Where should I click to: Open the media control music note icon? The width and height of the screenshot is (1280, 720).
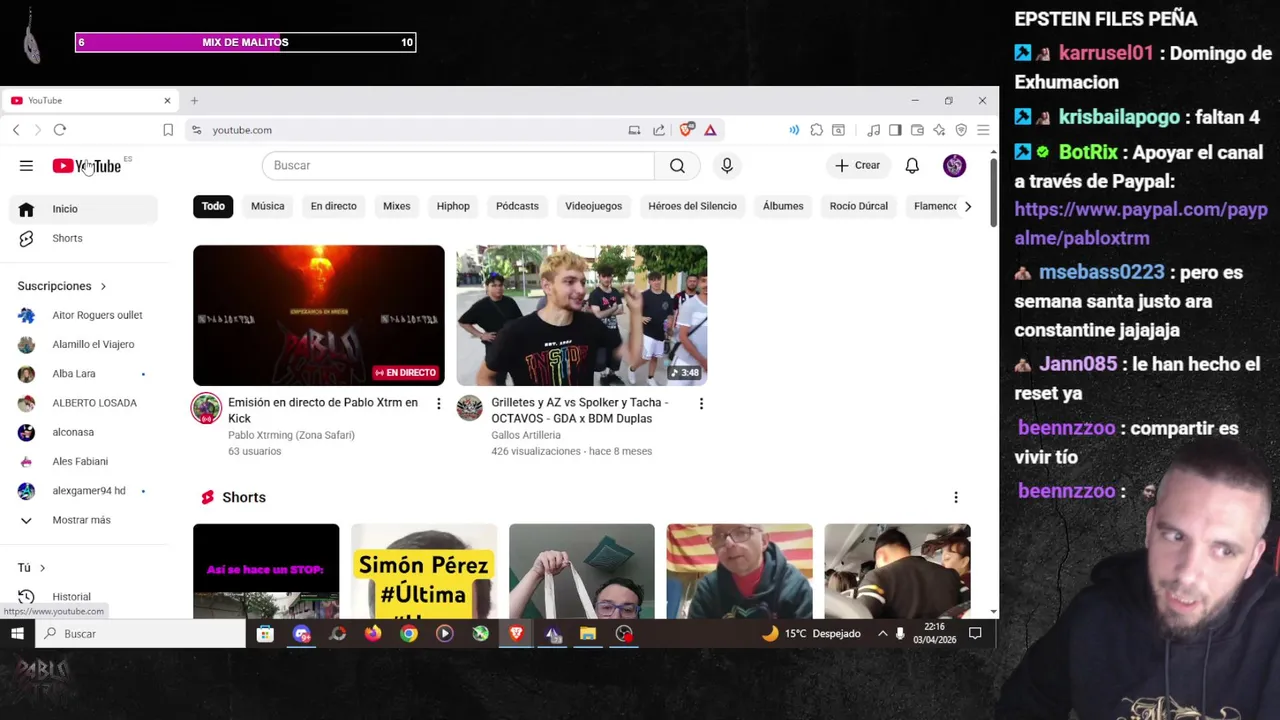(873, 130)
